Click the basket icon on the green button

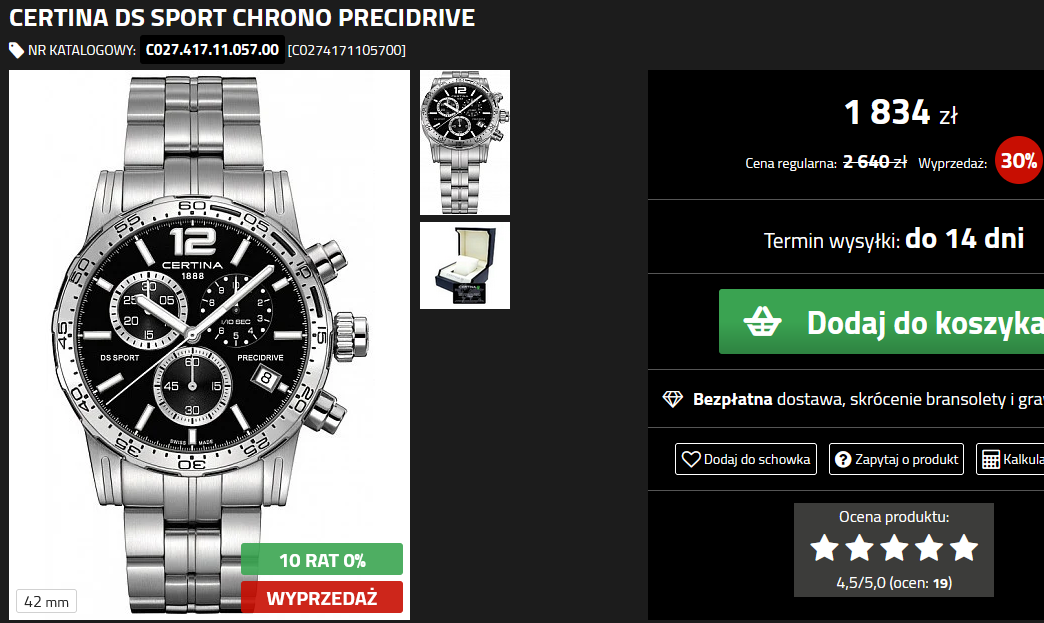(762, 321)
